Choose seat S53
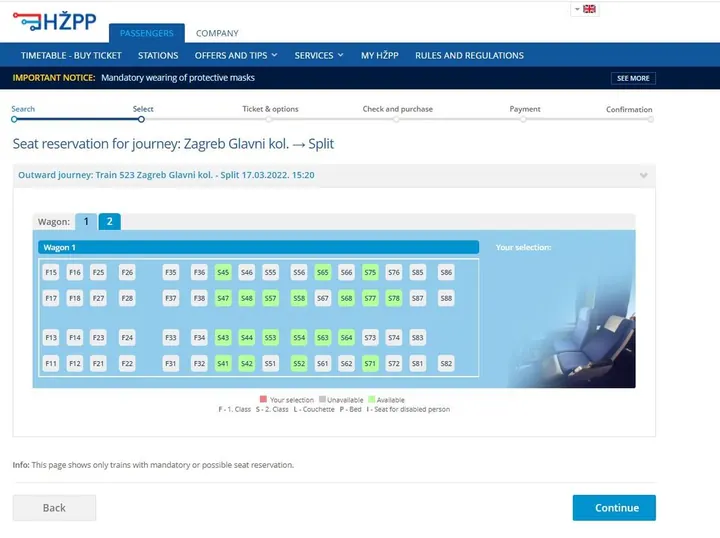This screenshot has width=720, height=538. click(x=270, y=337)
